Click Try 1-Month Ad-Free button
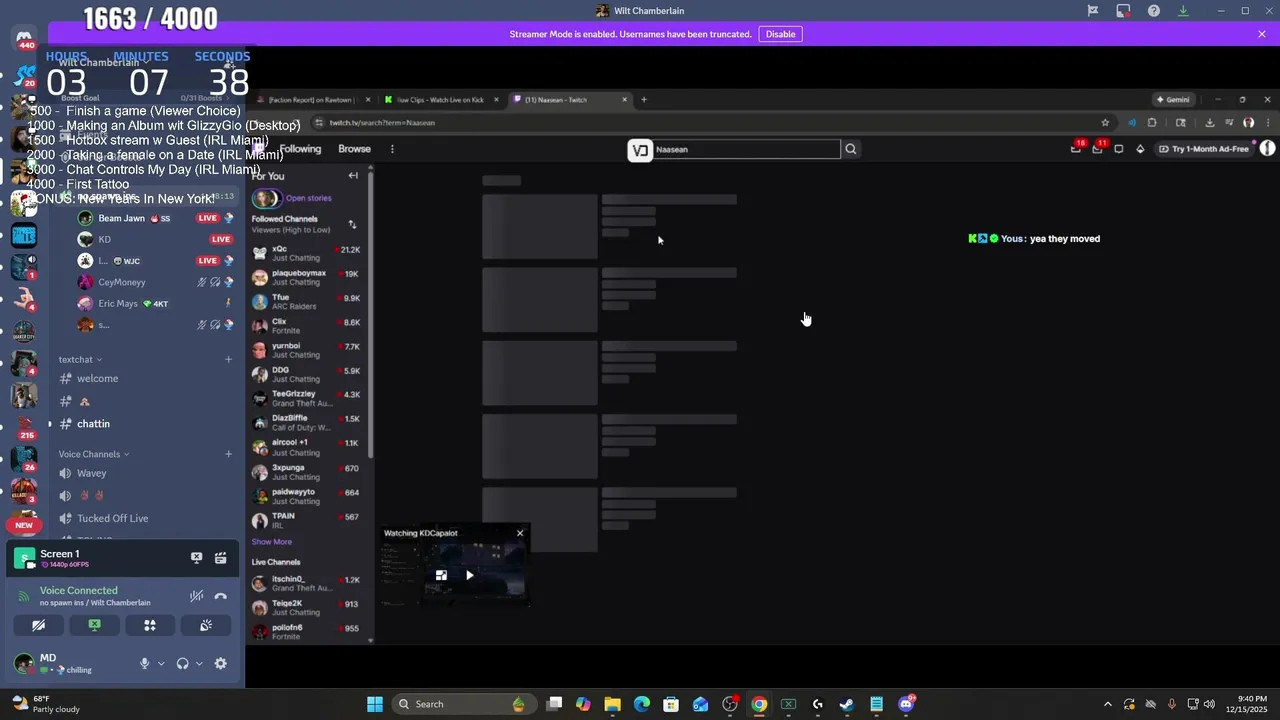Viewport: 1280px width, 720px height. pyautogui.click(x=1204, y=149)
